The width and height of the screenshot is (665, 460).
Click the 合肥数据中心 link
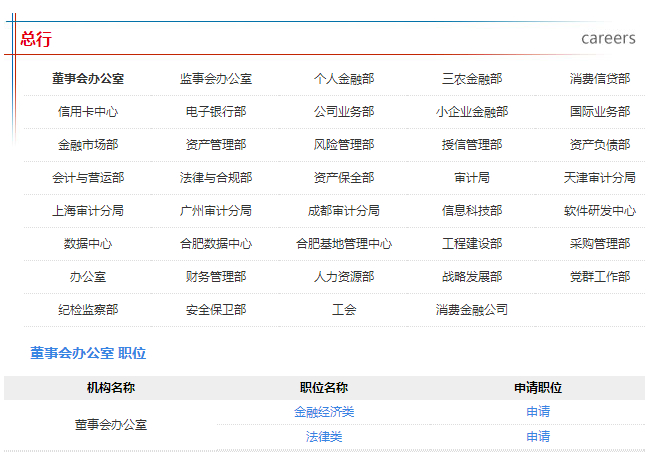(x=216, y=243)
